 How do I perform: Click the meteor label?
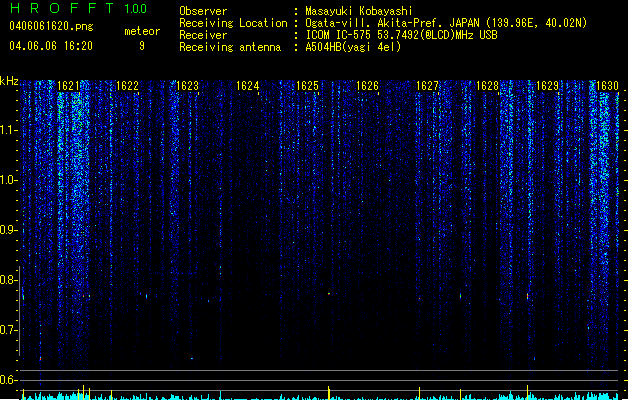(x=142, y=31)
